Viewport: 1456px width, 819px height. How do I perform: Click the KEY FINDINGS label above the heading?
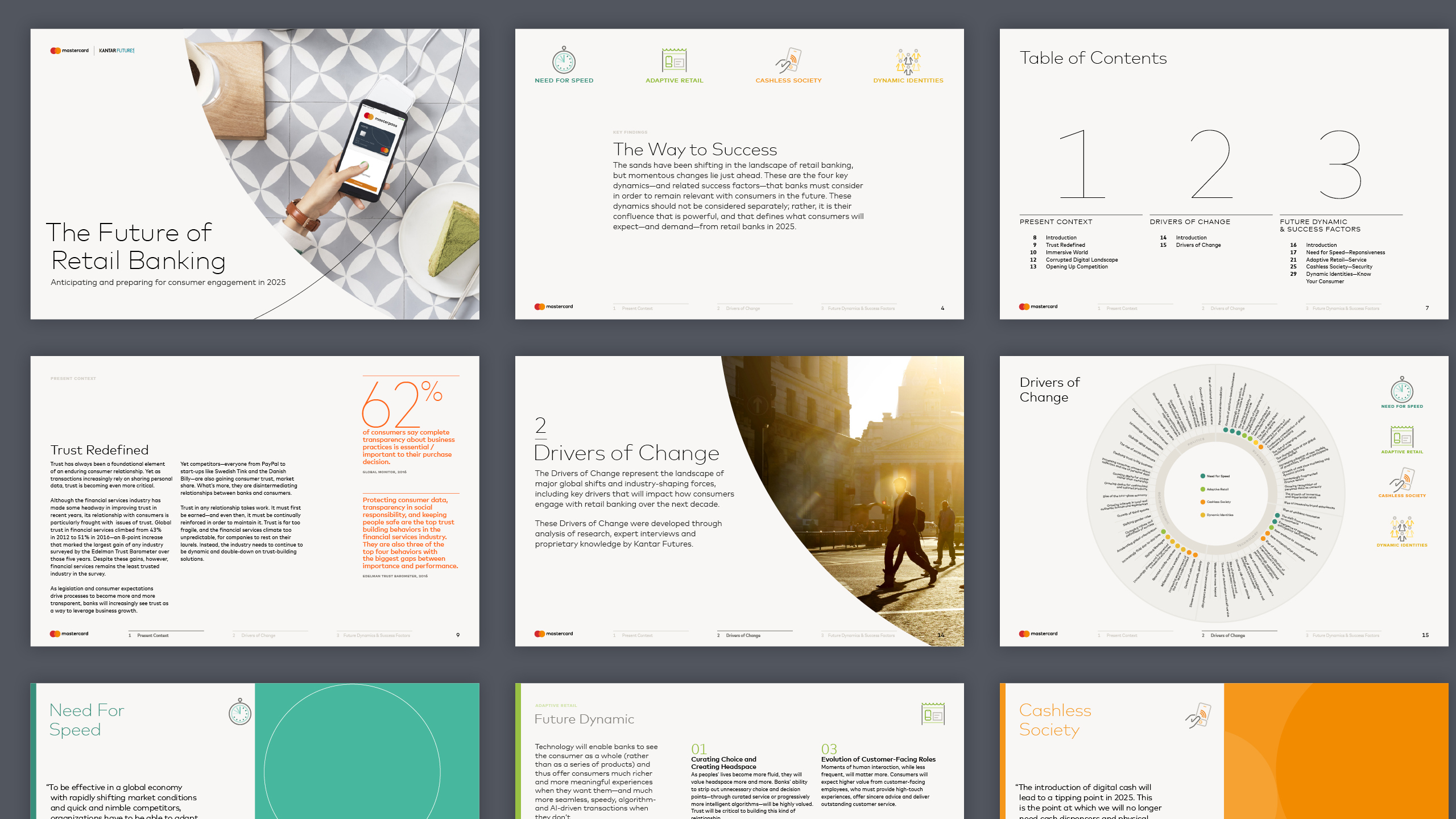pos(630,133)
